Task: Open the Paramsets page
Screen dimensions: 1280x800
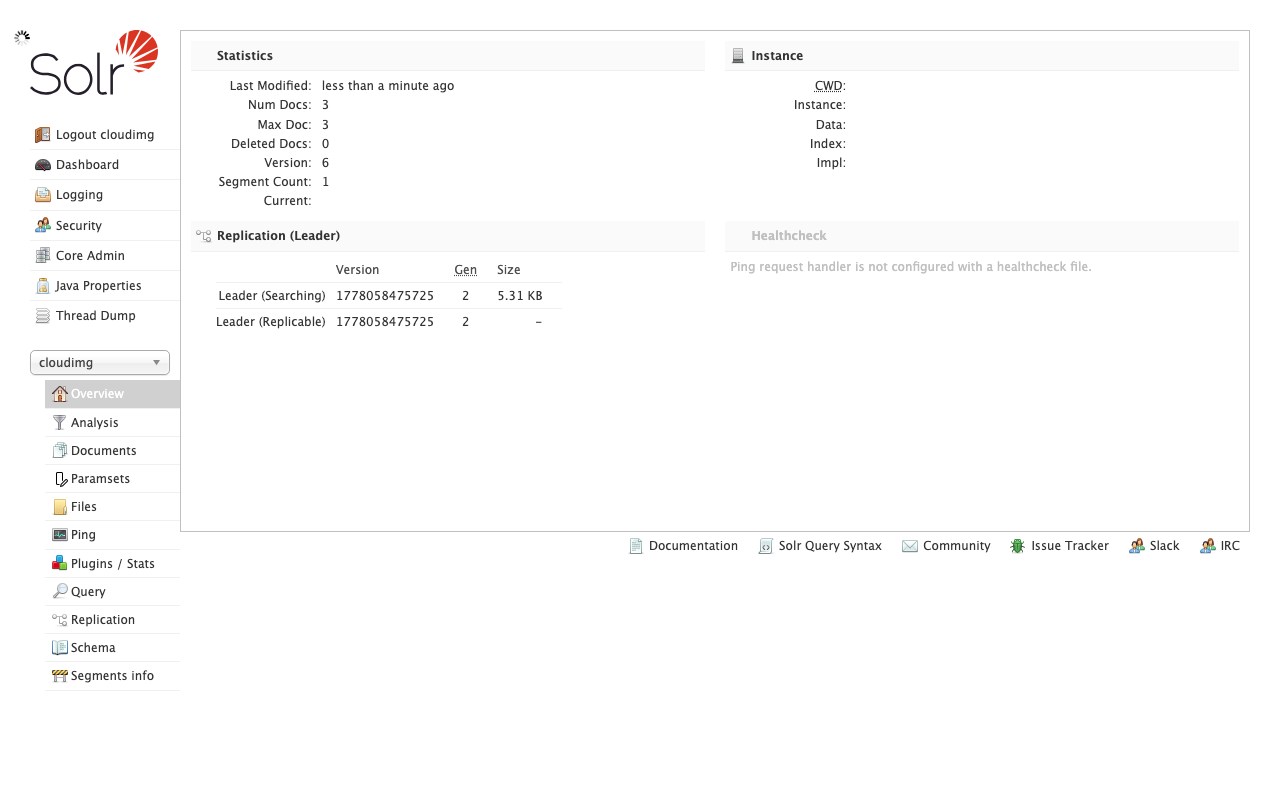Action: click(x=113, y=479)
